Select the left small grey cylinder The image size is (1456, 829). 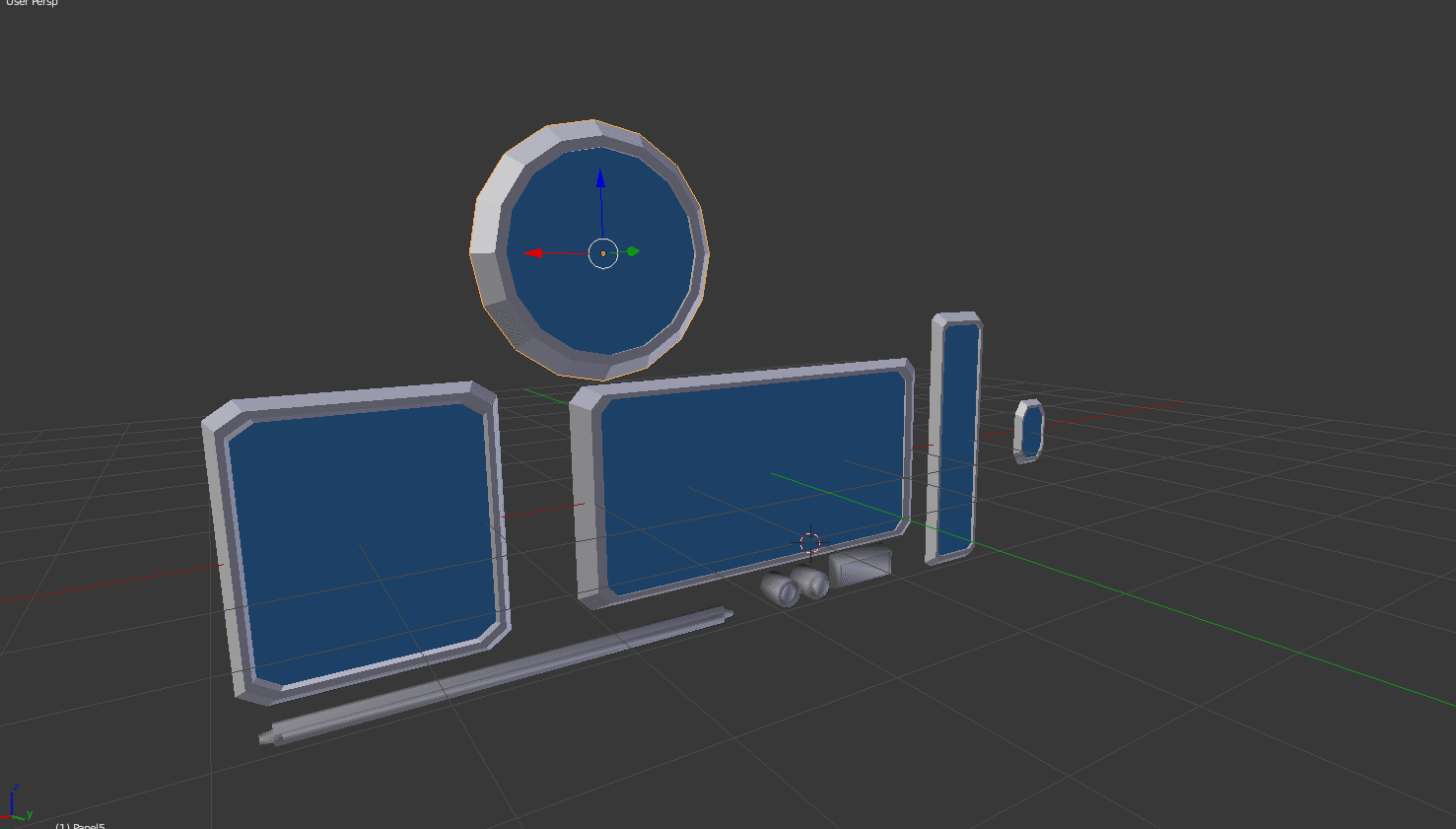(781, 588)
